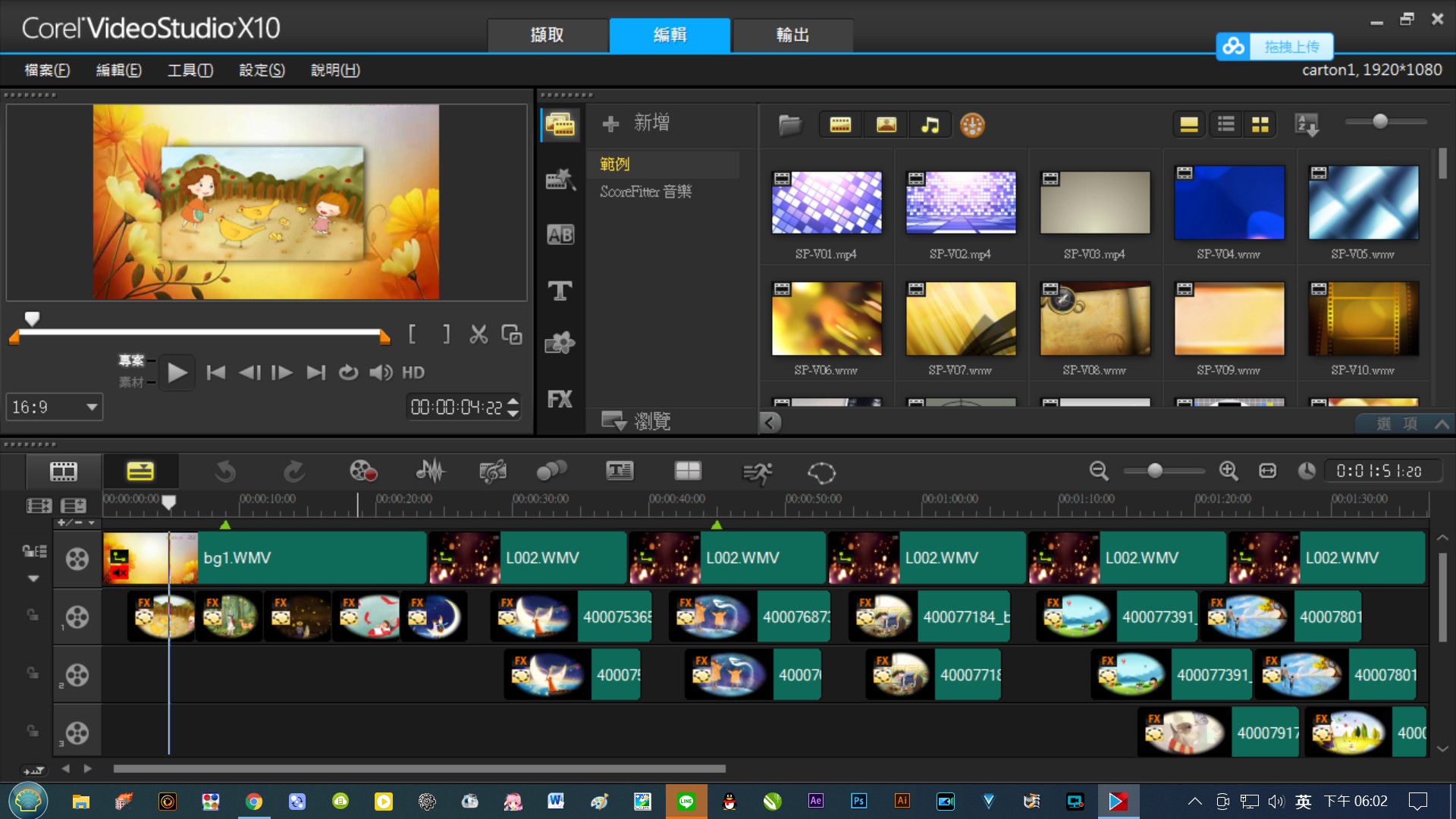Click the project duration clock icon

(1306, 471)
